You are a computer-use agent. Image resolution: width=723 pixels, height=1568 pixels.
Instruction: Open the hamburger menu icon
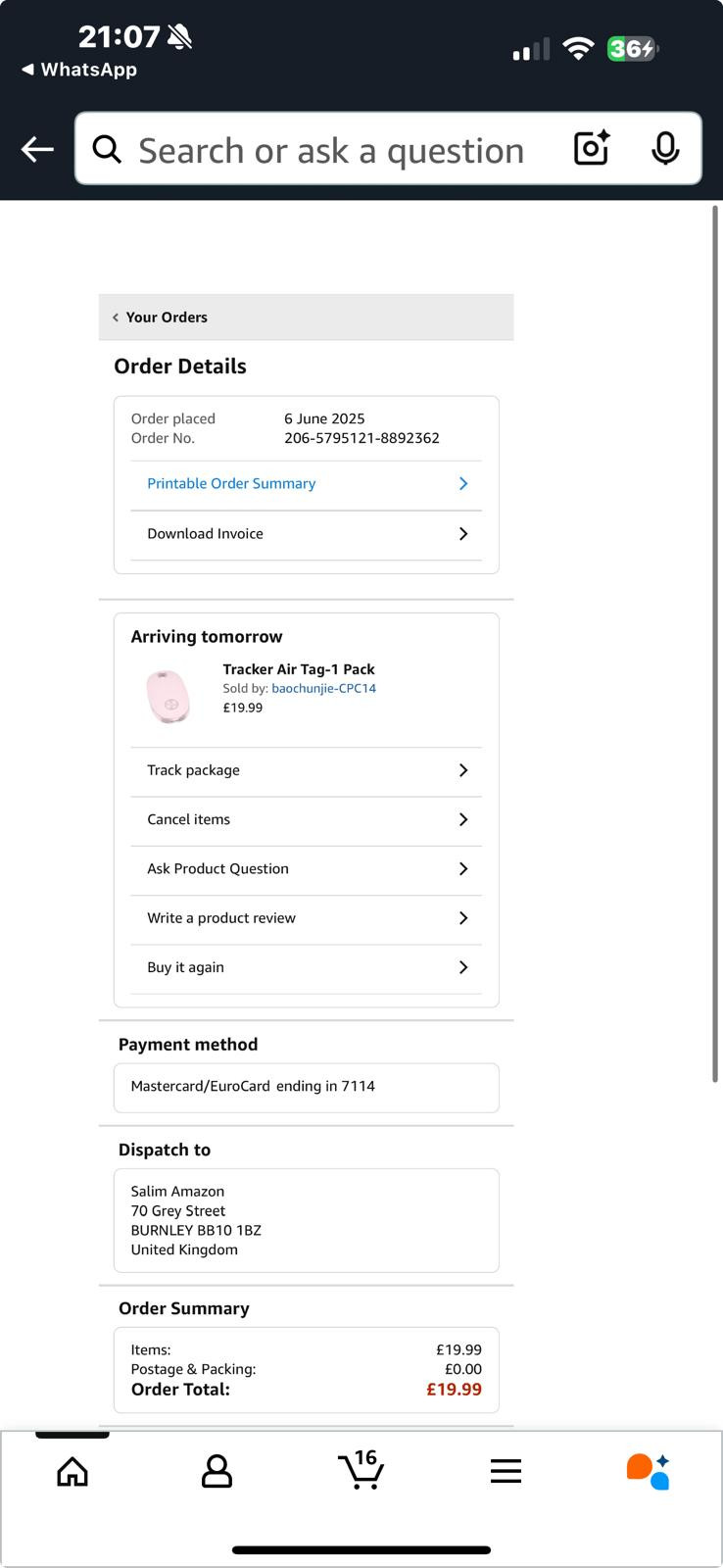506,1471
